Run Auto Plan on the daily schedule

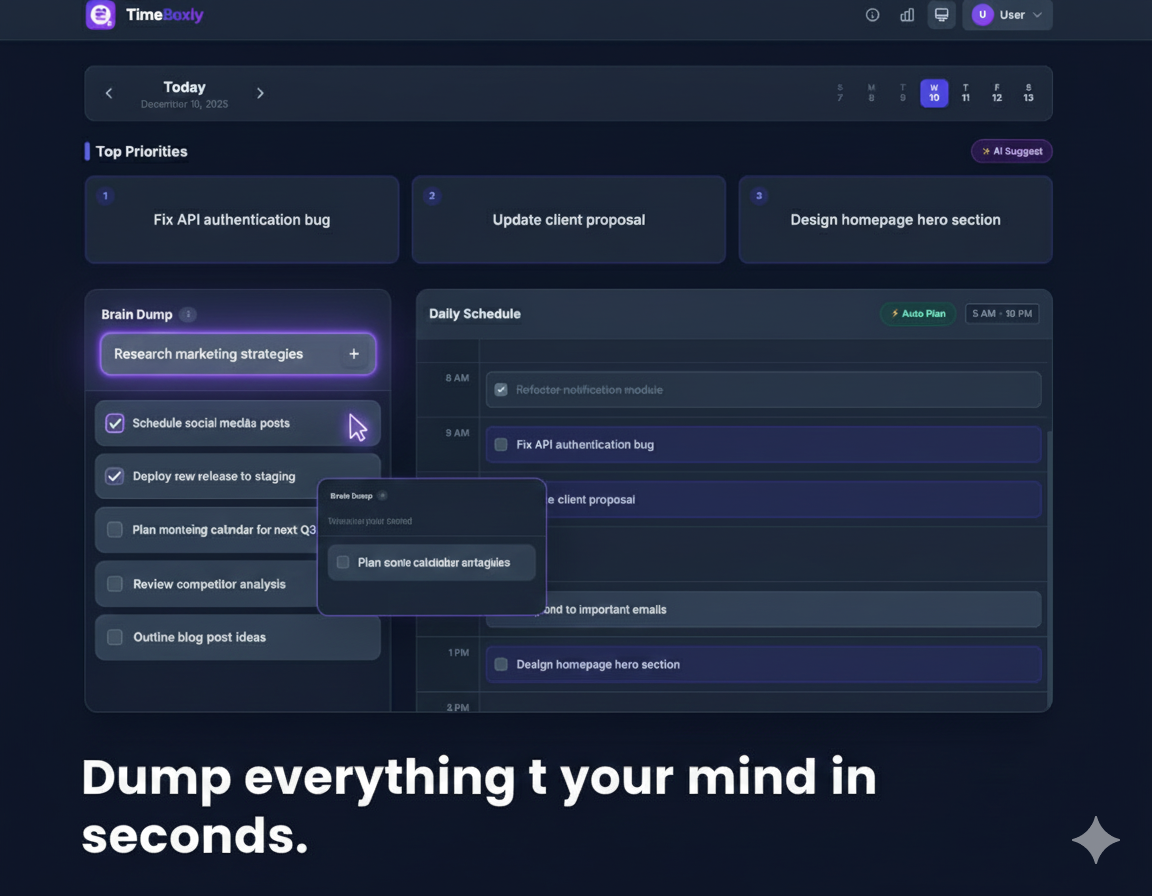click(917, 313)
